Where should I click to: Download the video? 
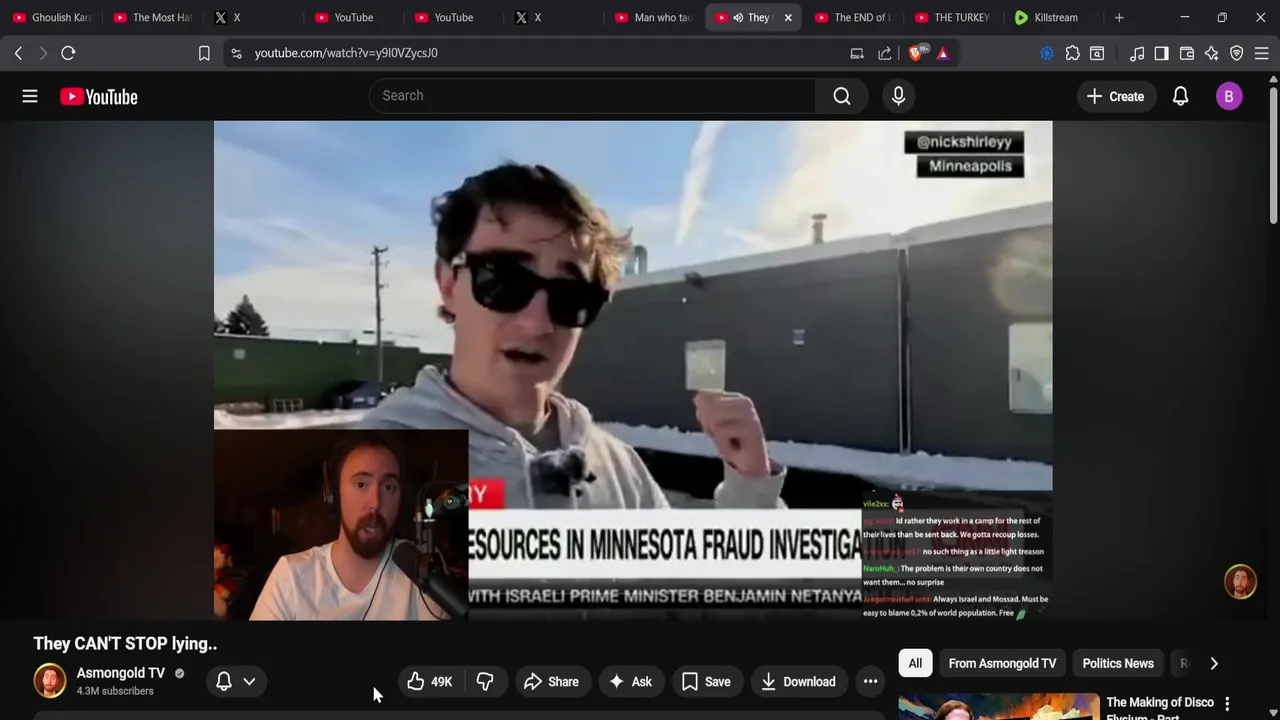(798, 682)
